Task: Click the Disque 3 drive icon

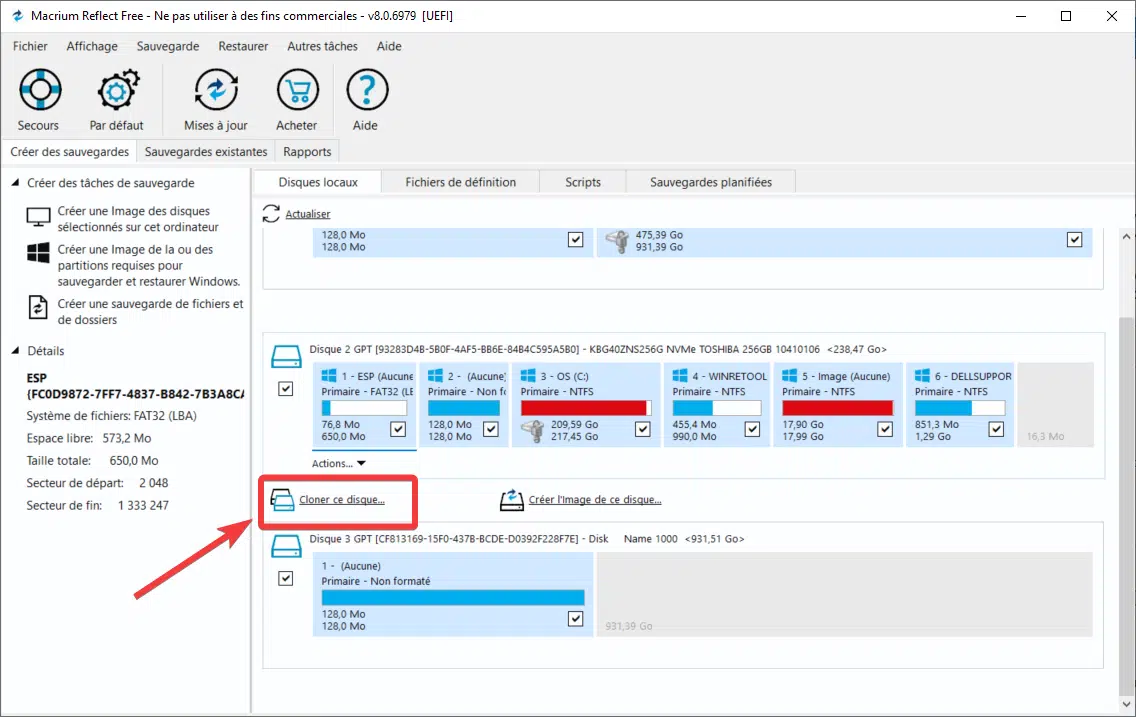Action: tap(286, 546)
